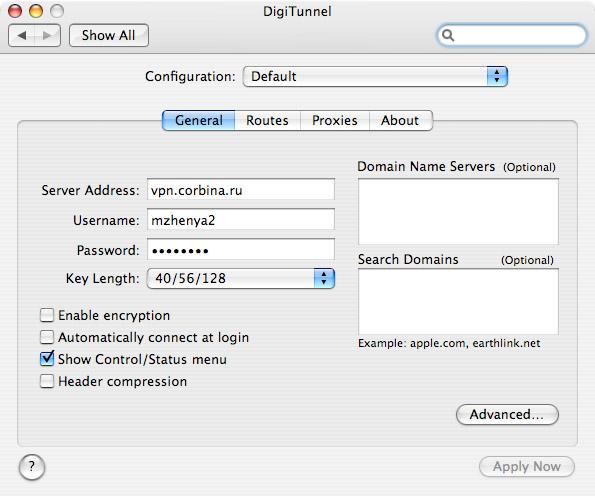Image resolution: width=595 pixels, height=496 pixels.
Task: Open the Proxies tab
Action: click(x=335, y=121)
